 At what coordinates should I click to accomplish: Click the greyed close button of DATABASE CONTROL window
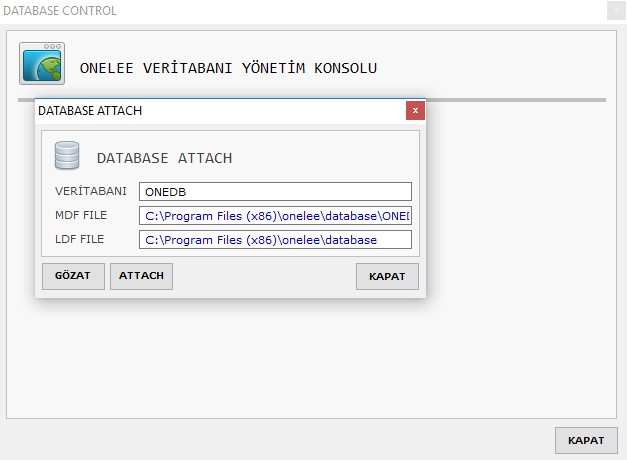click(x=616, y=11)
